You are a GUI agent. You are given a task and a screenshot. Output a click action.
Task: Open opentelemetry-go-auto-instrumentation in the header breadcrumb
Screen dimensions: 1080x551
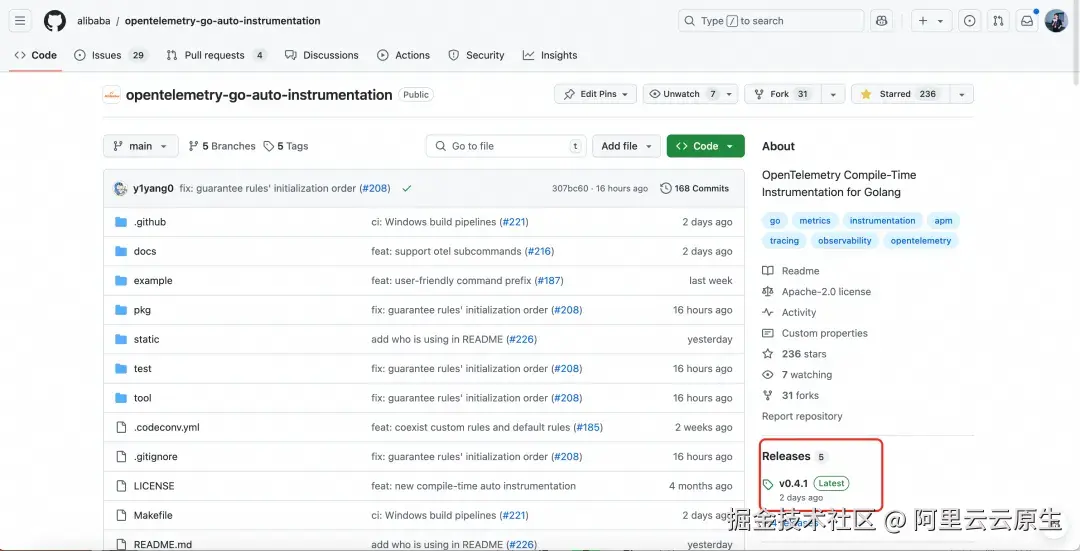point(222,21)
